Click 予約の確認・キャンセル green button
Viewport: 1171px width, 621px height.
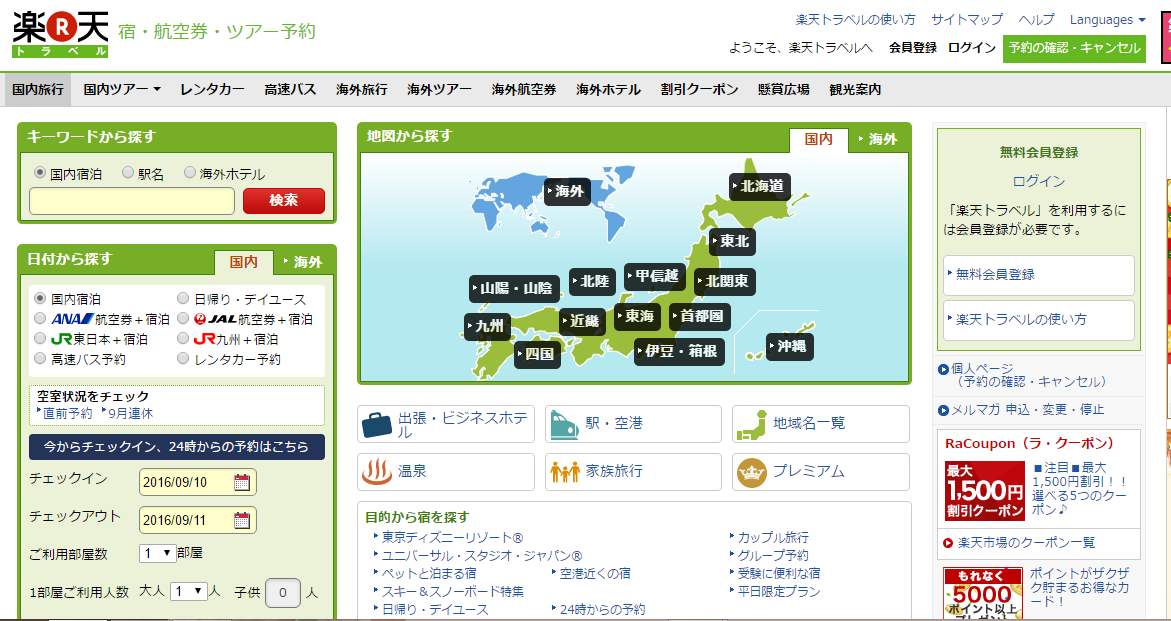(x=1074, y=49)
